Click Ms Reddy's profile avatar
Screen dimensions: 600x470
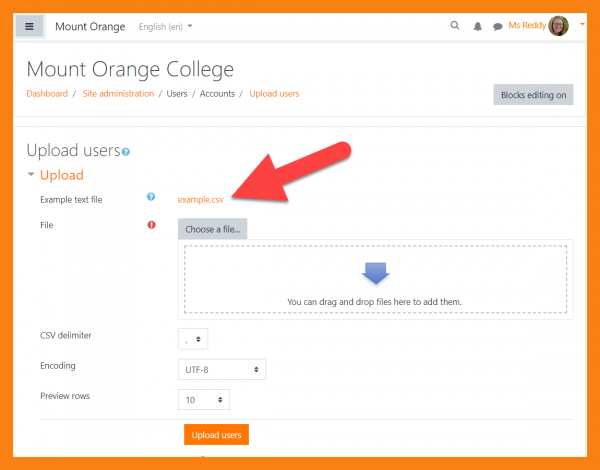click(559, 26)
